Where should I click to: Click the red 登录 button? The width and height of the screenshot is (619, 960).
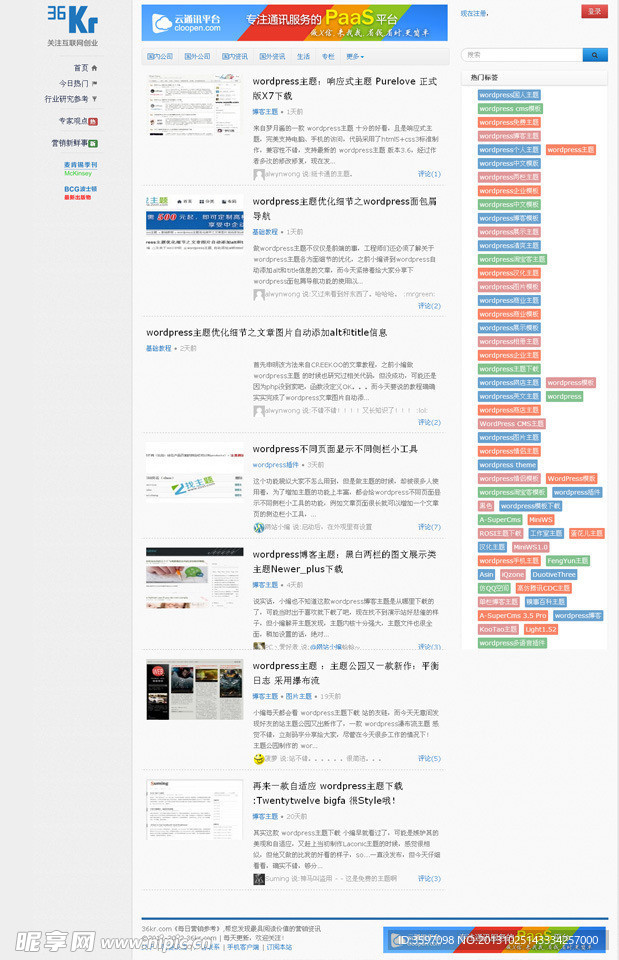click(594, 11)
